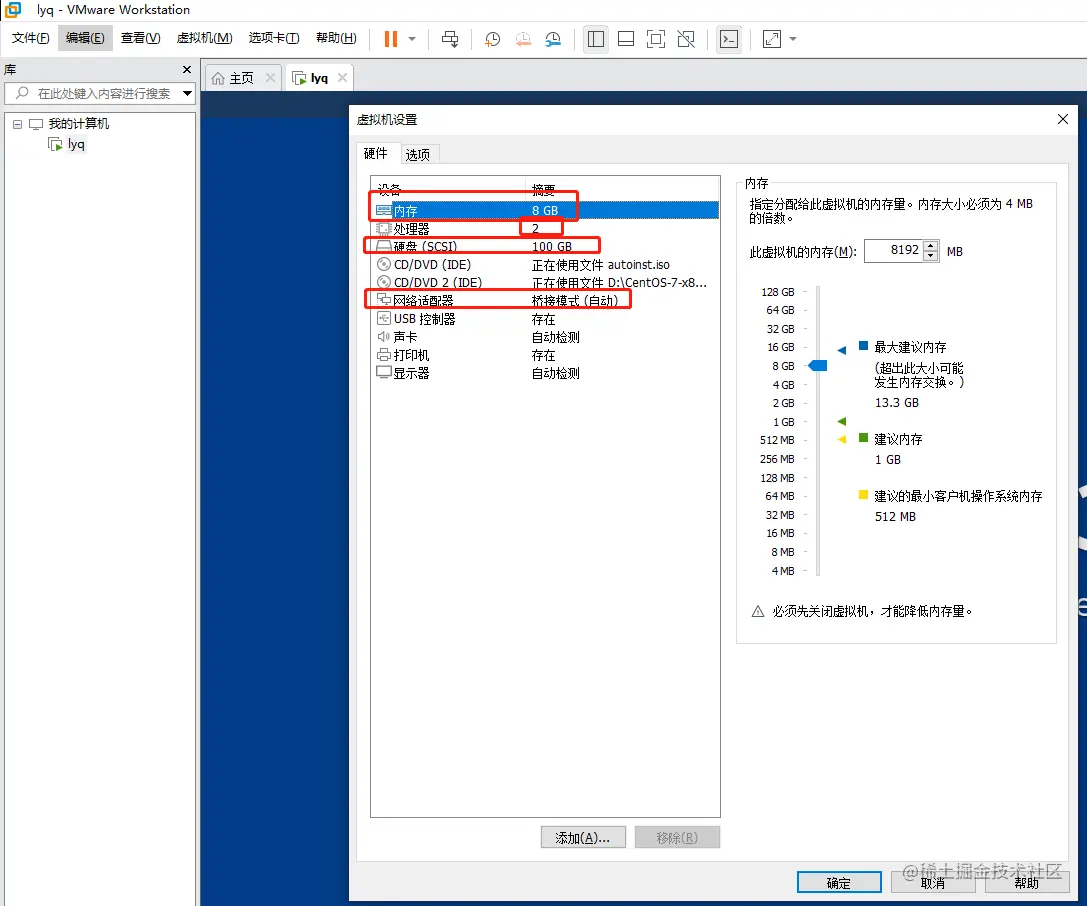Select the 声卡 device row
The height and width of the screenshot is (906, 1087).
pyautogui.click(x=545, y=337)
